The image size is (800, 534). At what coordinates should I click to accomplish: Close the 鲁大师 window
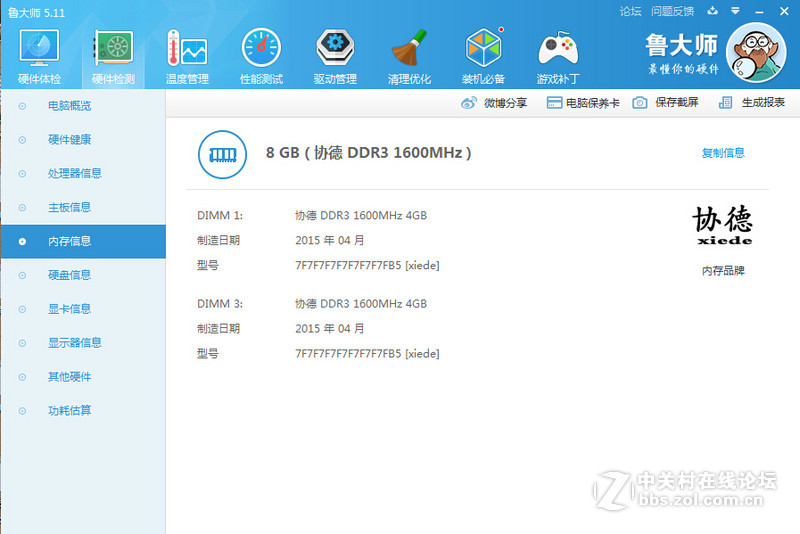[x=784, y=11]
